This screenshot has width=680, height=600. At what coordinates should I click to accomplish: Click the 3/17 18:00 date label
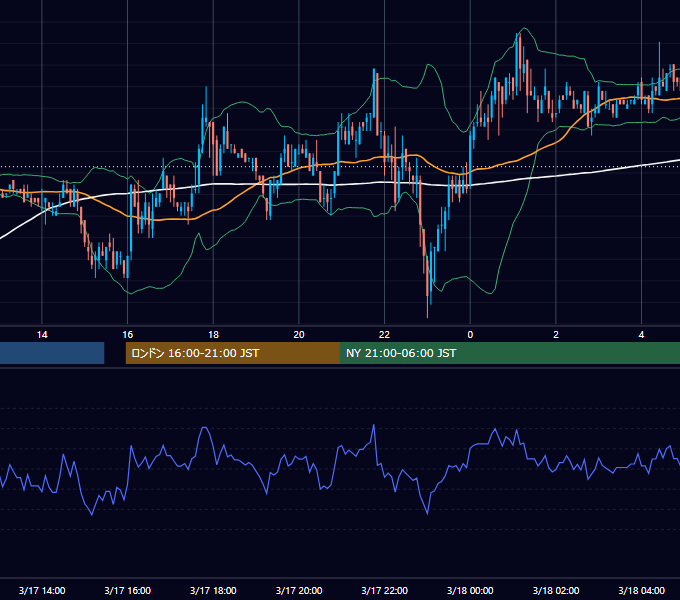tap(213, 590)
